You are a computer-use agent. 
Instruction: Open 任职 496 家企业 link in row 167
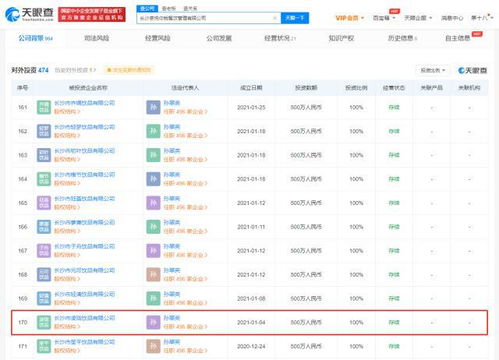coord(185,255)
